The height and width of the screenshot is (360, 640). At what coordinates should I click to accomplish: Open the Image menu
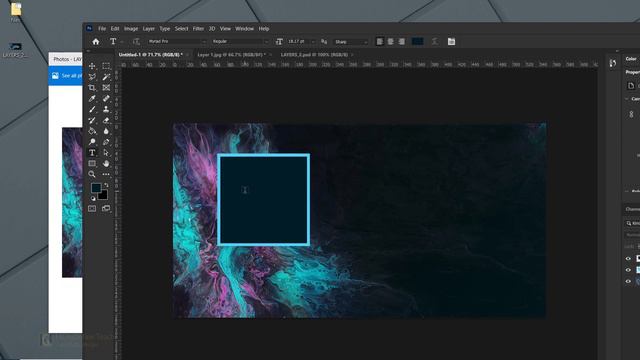click(x=131, y=29)
